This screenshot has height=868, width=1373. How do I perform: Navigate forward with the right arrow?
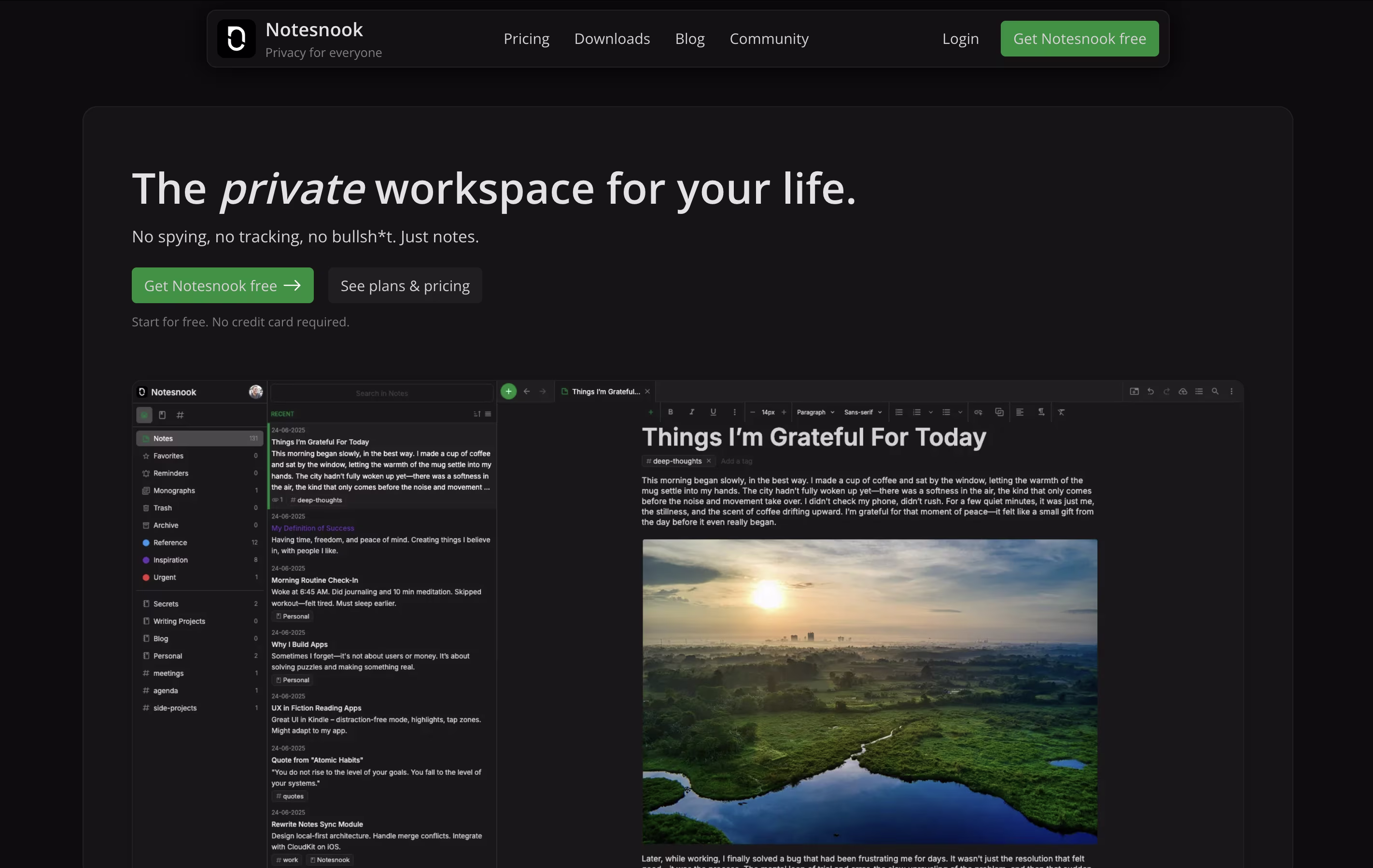(x=543, y=391)
